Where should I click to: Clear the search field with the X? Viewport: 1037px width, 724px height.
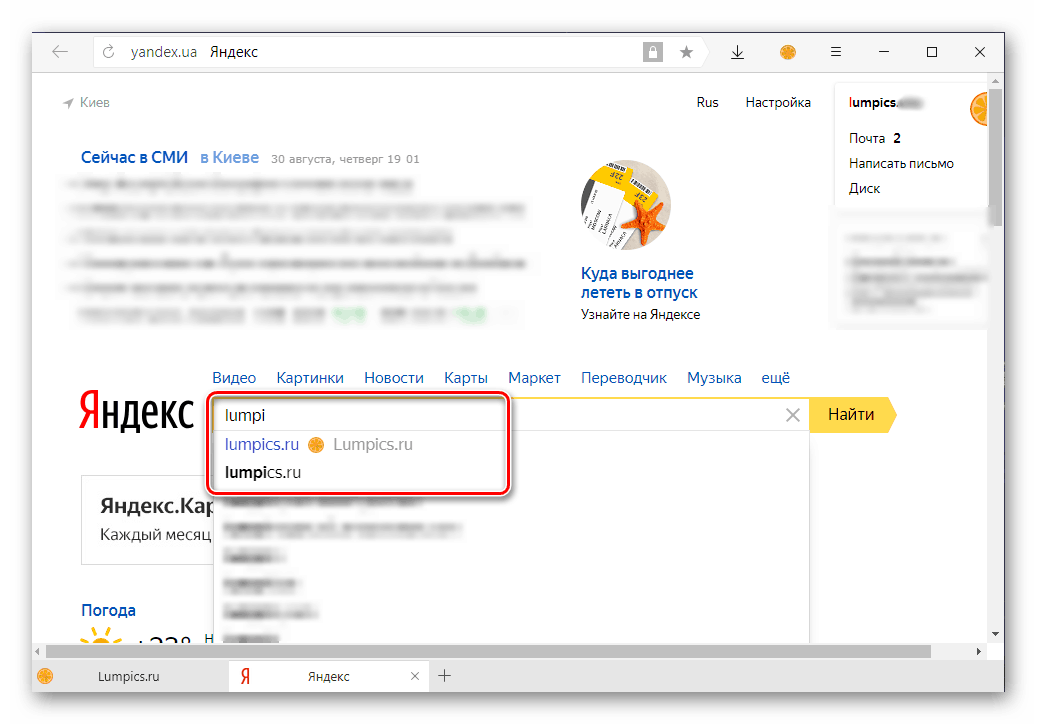[792, 415]
